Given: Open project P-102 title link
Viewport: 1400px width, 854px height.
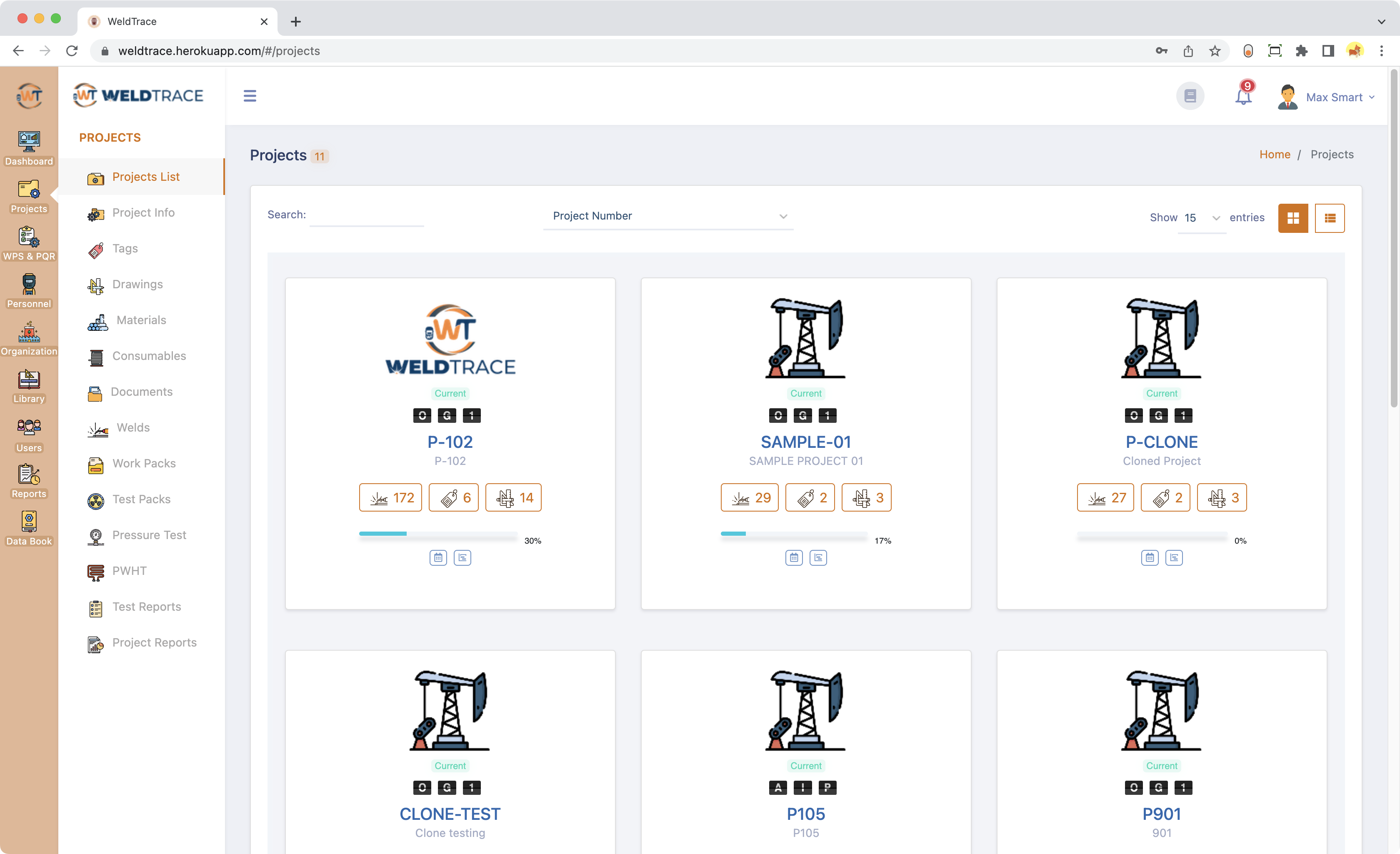Looking at the screenshot, I should coord(450,442).
